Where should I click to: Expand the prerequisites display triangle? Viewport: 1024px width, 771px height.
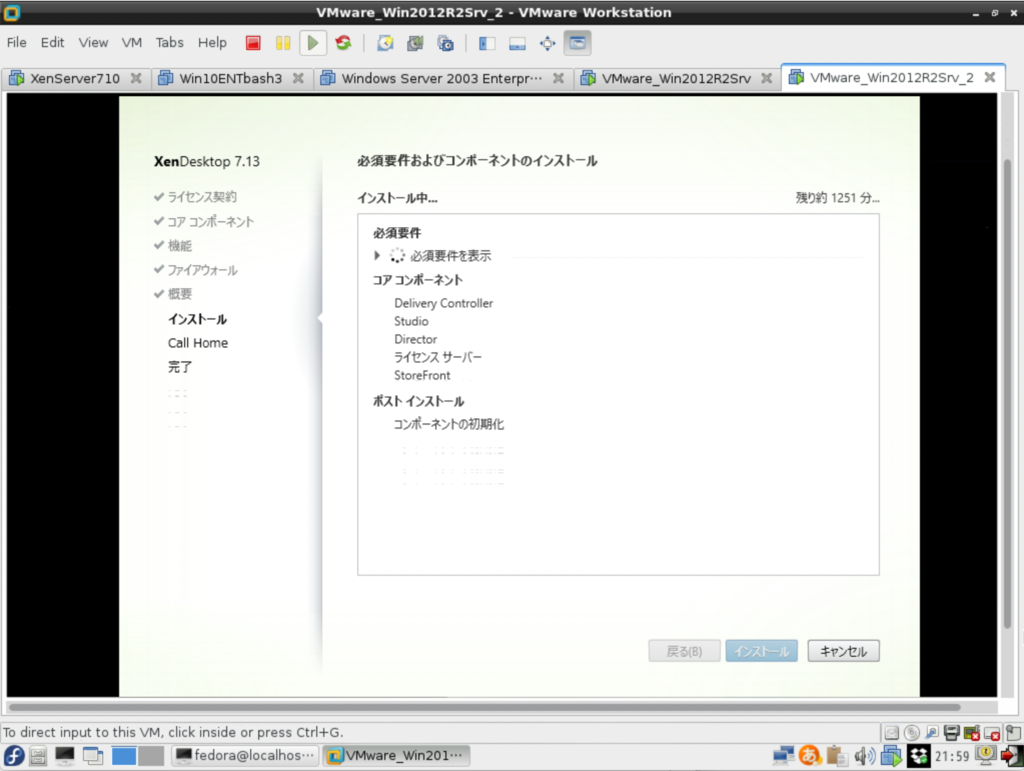[x=377, y=255]
